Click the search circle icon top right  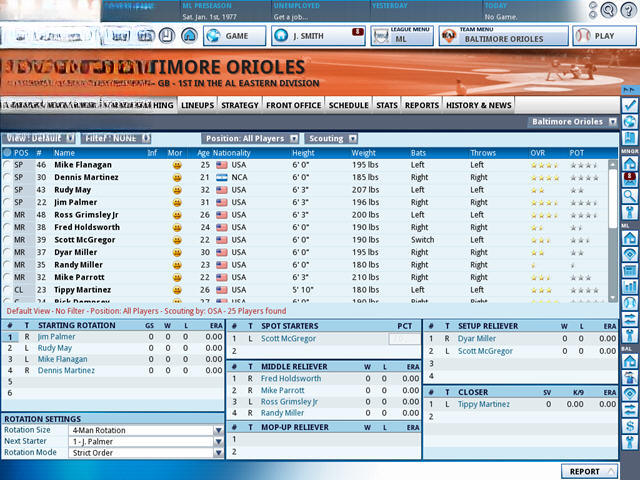tap(608, 10)
